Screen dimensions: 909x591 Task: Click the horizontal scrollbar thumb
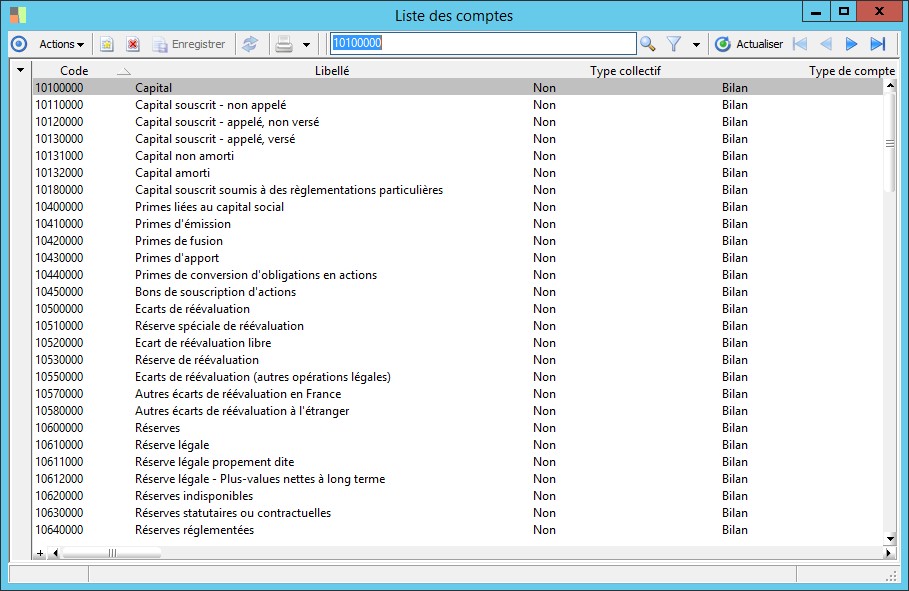tap(112, 553)
